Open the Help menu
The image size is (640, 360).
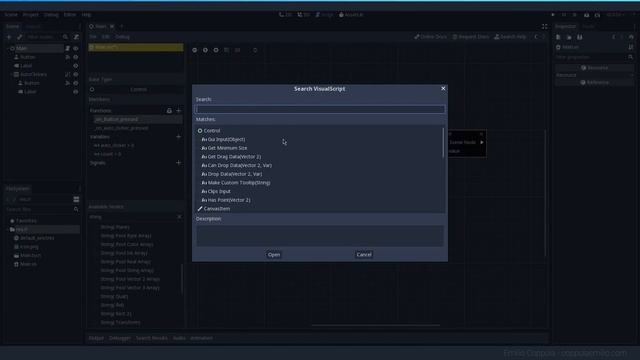click(86, 15)
